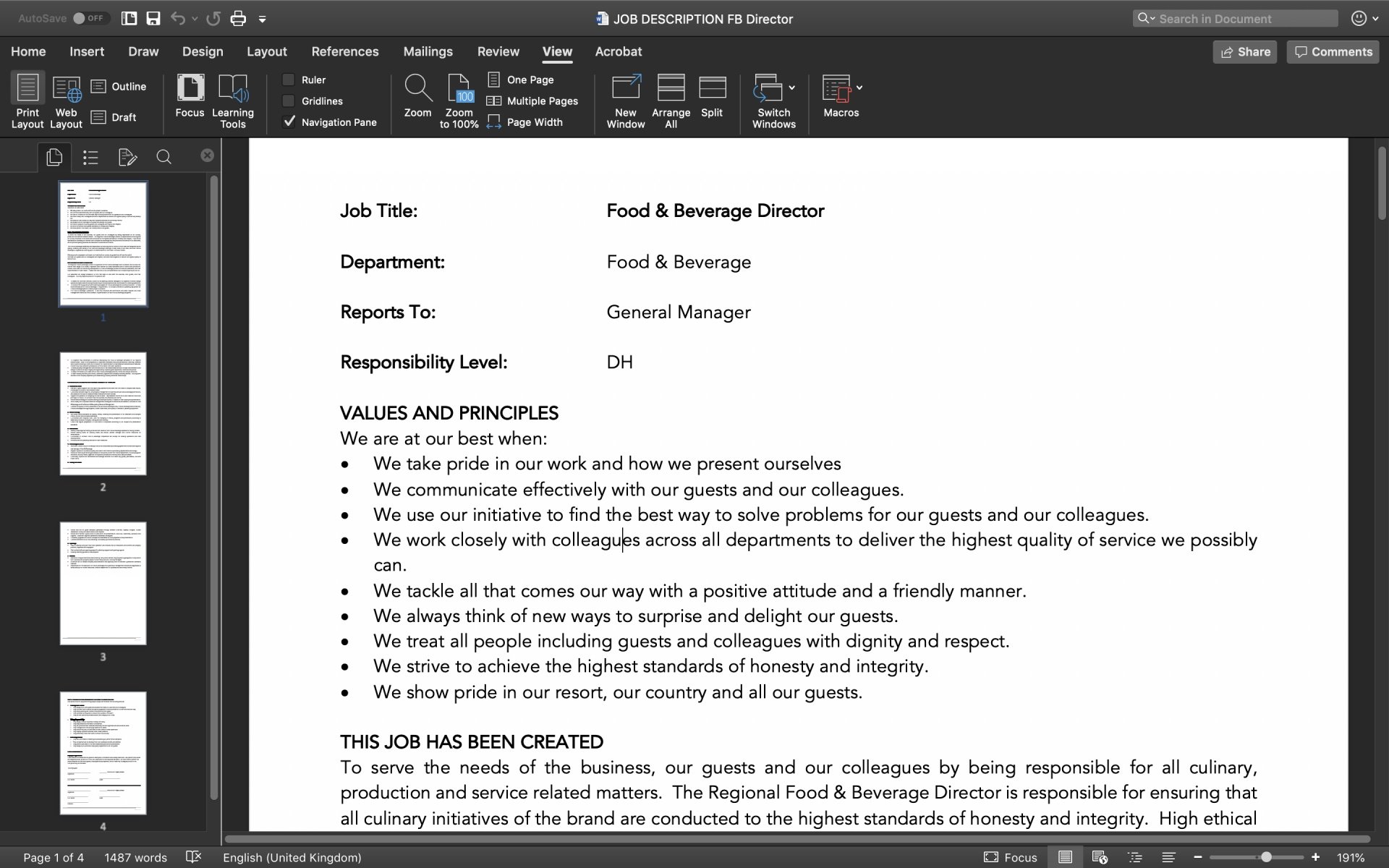The image size is (1389, 868).
Task: Open find and replace sidebar tab
Action: [164, 157]
